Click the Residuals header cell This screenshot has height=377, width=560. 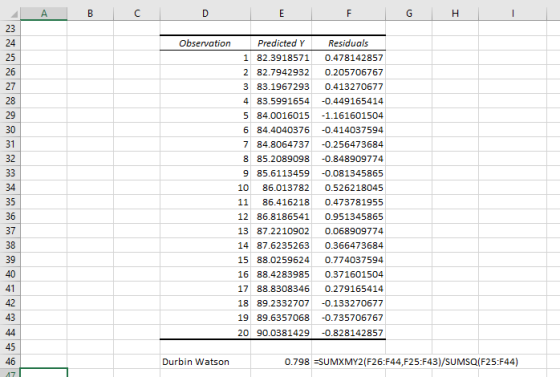click(x=348, y=43)
